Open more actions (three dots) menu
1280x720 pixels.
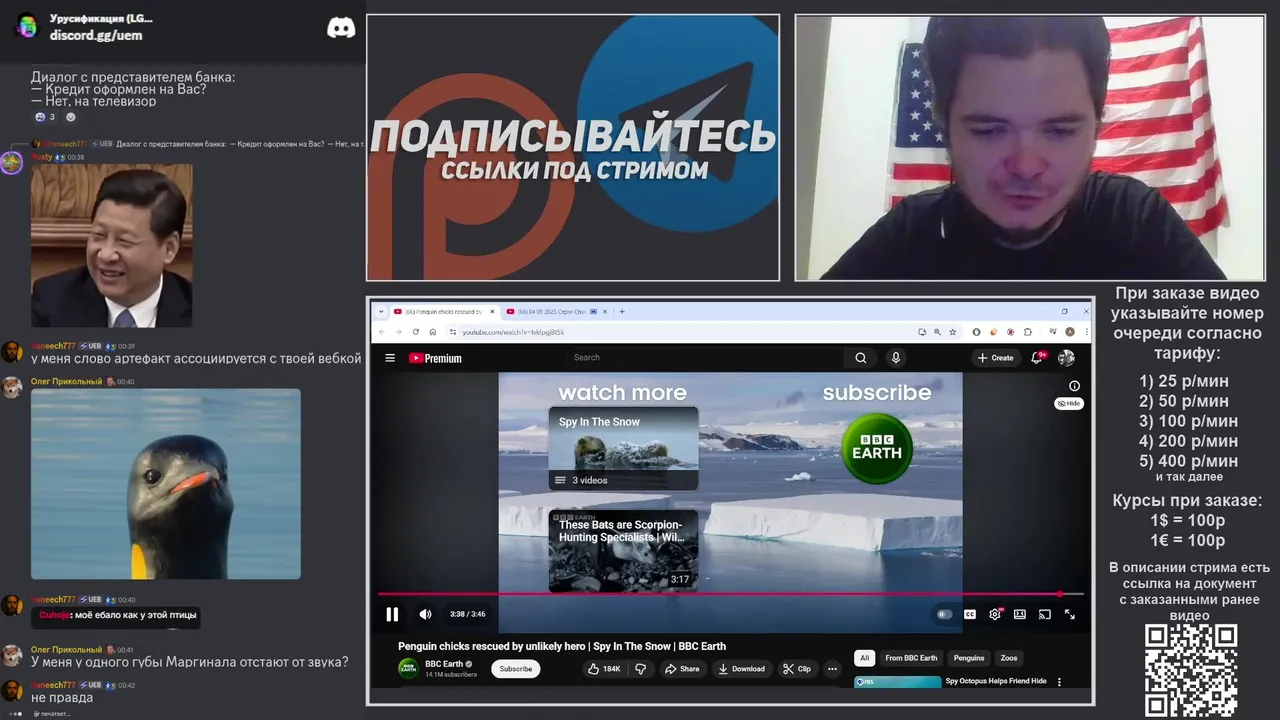pos(832,669)
